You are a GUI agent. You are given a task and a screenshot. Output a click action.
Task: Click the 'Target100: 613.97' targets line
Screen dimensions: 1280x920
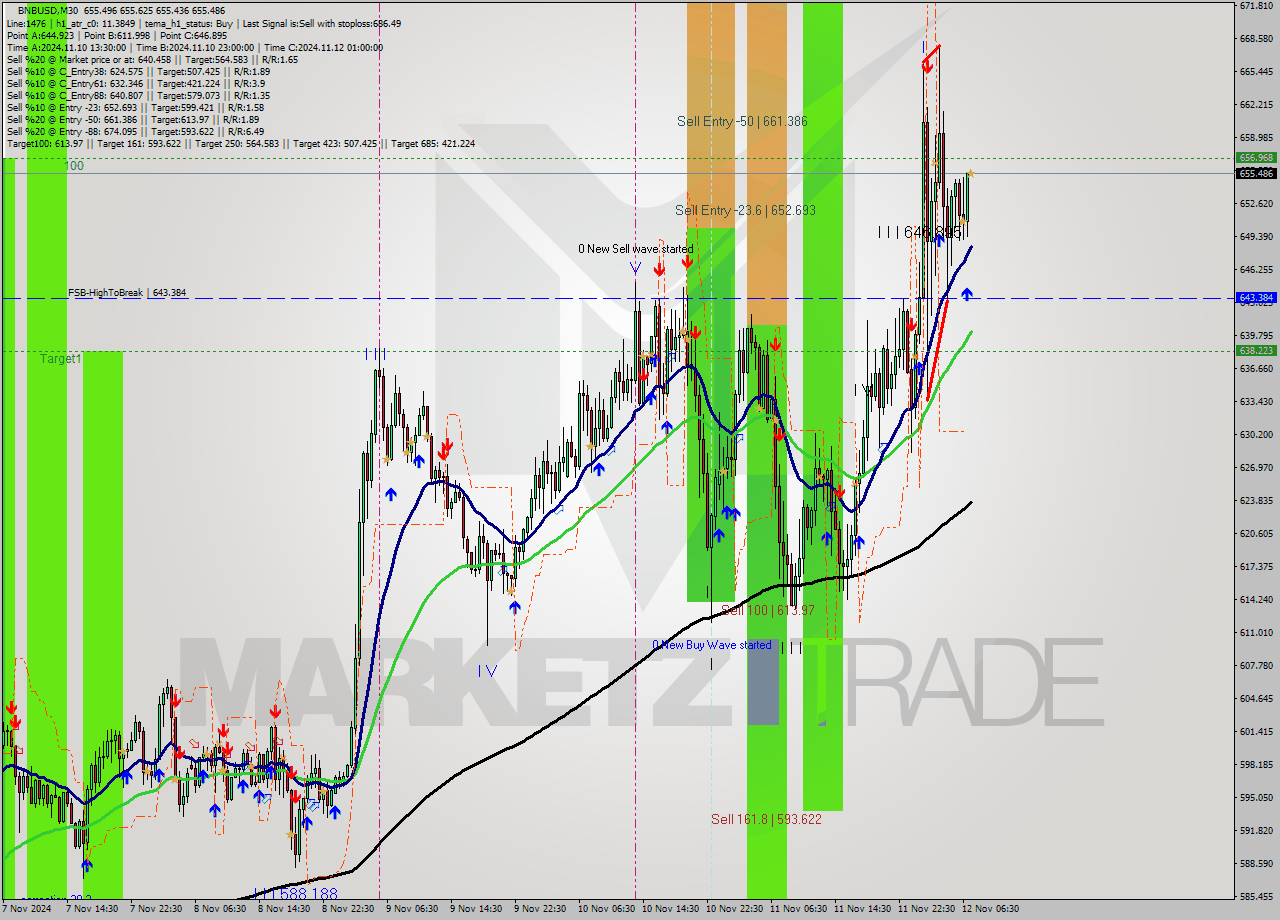[240, 144]
